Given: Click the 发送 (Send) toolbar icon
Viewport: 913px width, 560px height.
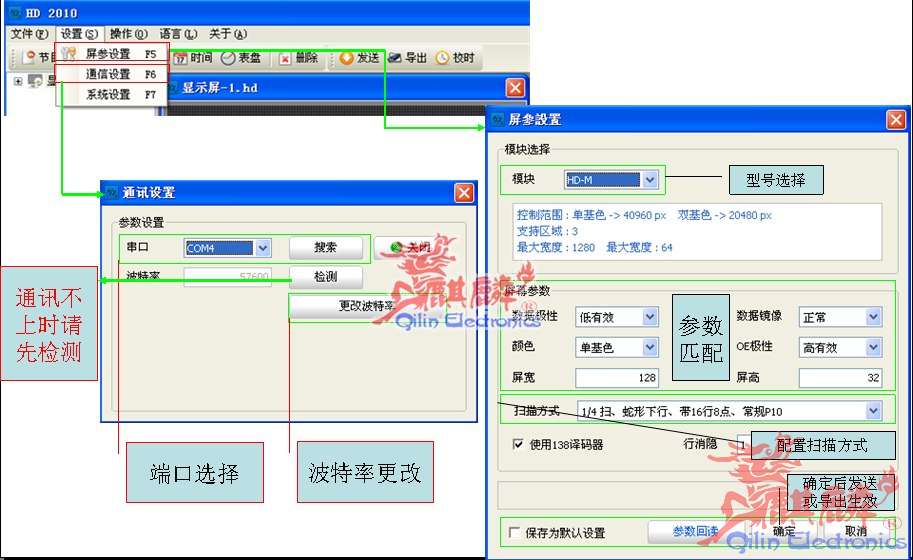Looking at the screenshot, I should (x=347, y=58).
